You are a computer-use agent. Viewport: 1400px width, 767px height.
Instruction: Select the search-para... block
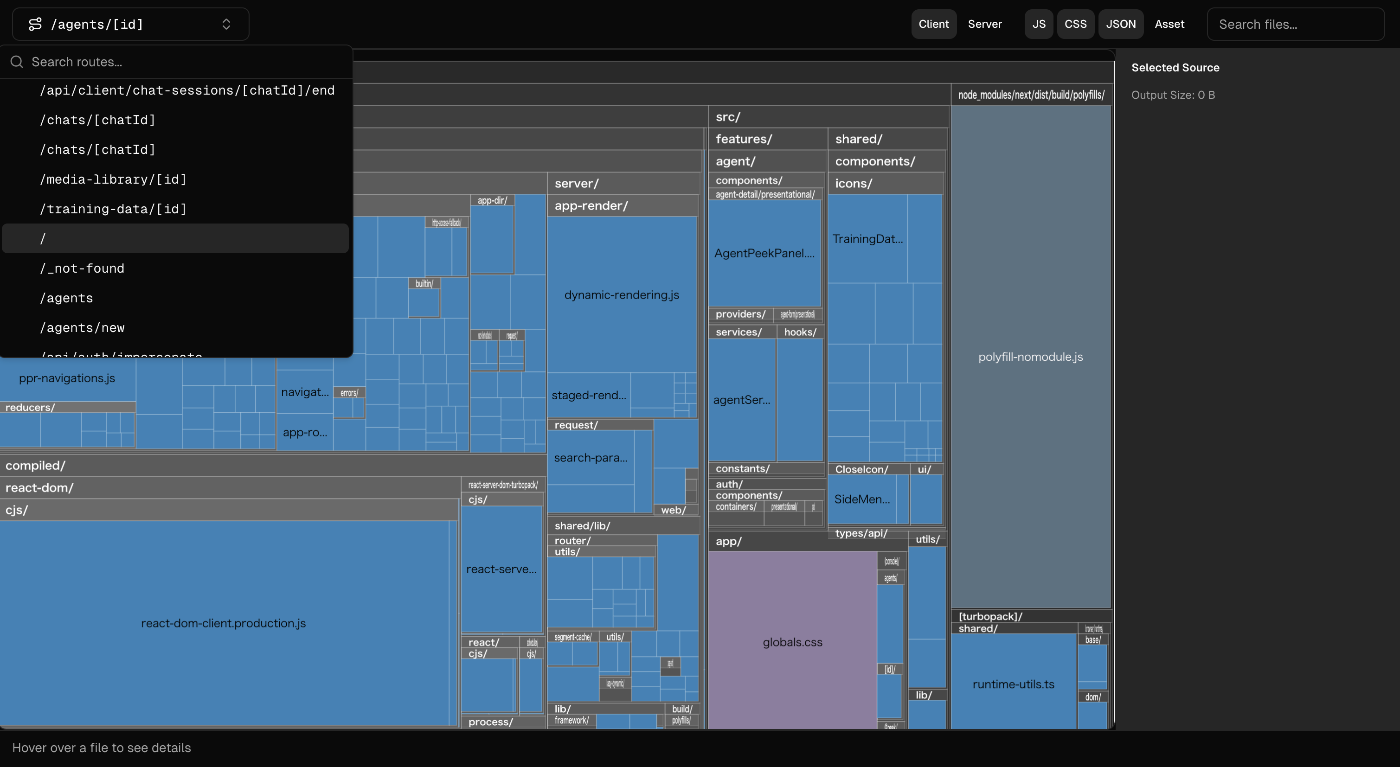[x=591, y=458]
